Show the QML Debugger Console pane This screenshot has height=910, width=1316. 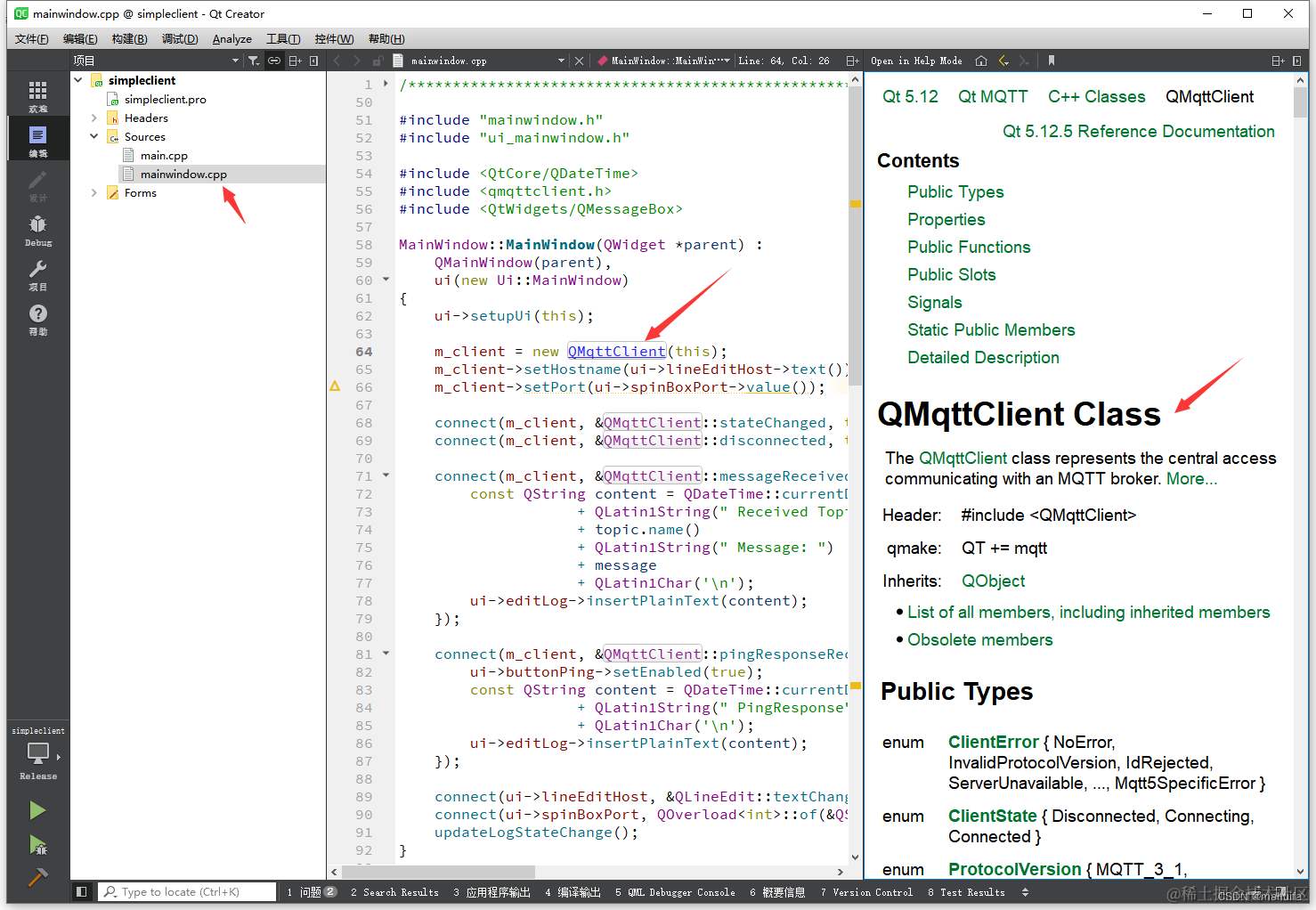(x=675, y=891)
